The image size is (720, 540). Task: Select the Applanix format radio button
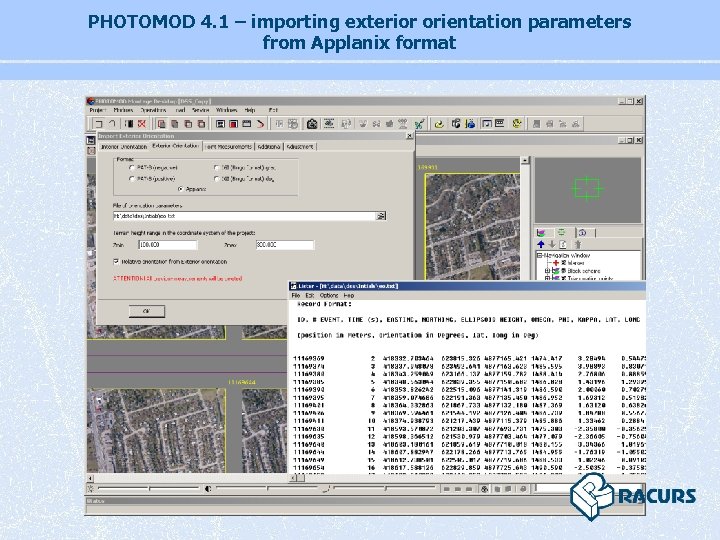point(180,189)
